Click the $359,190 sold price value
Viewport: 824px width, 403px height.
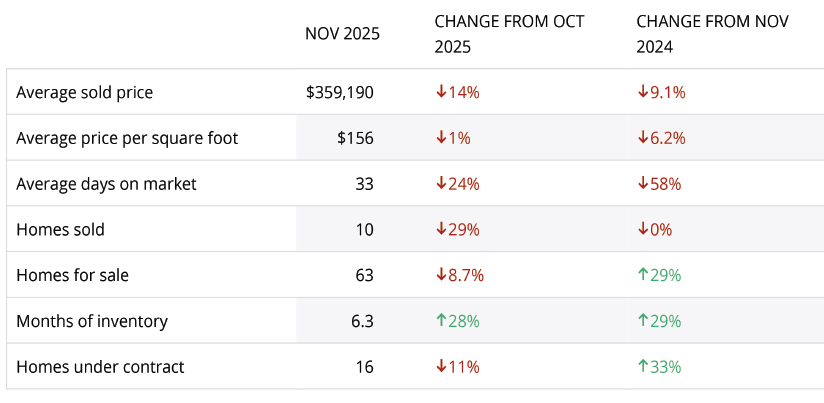tap(340, 92)
